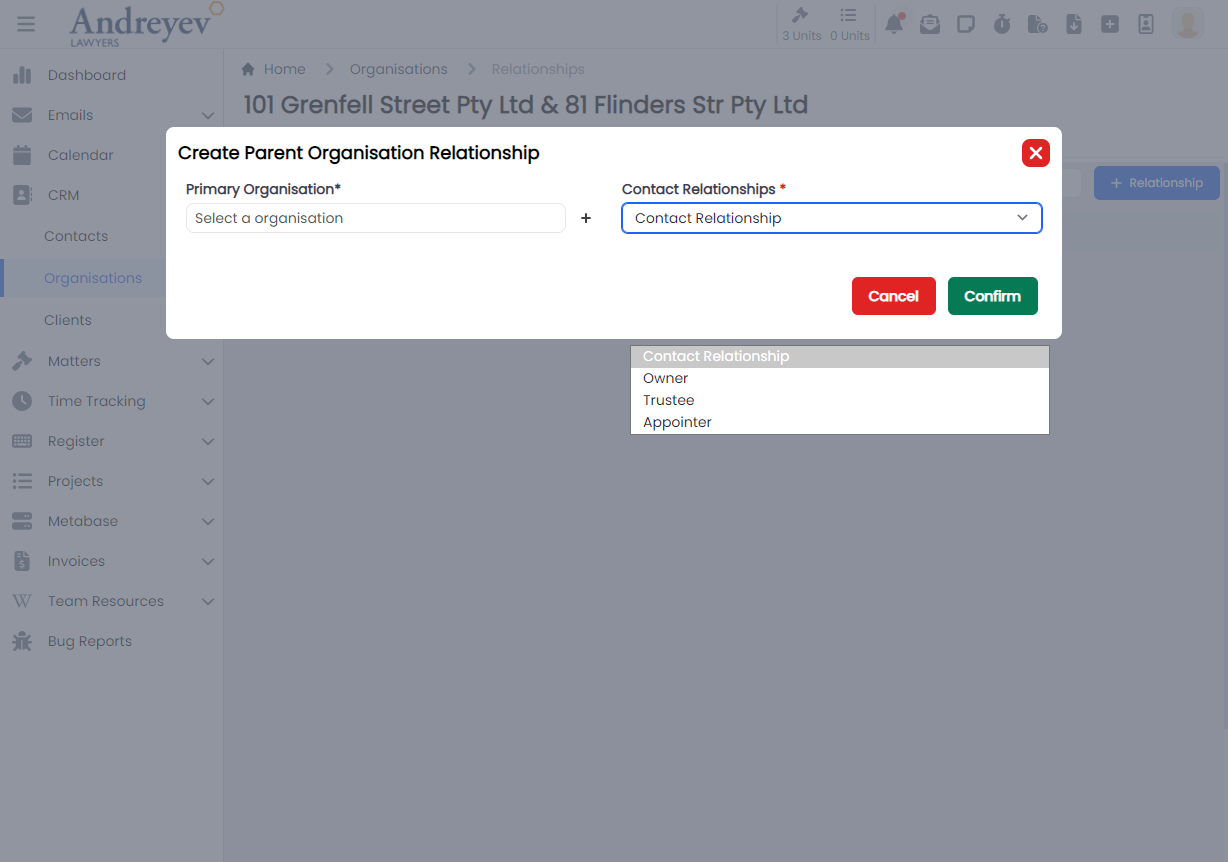Click the Select a organisation field
Viewport: 1228px width, 862px height.
375,218
